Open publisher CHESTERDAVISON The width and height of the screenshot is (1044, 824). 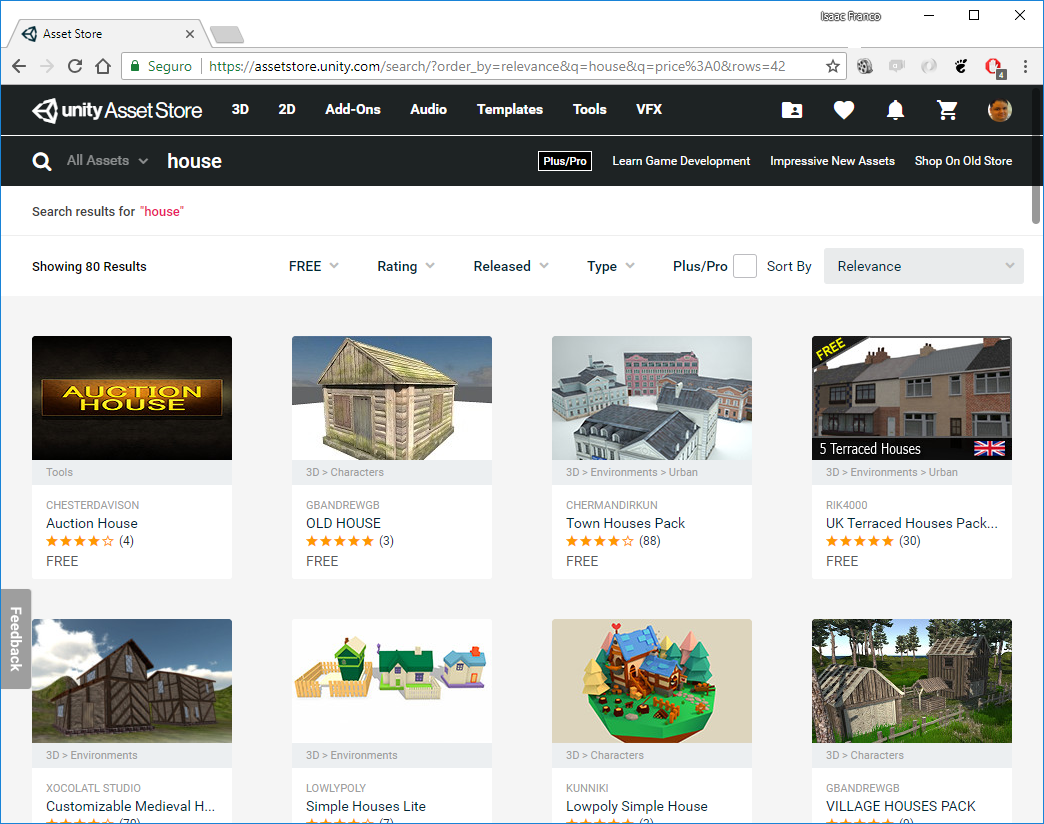[93, 505]
